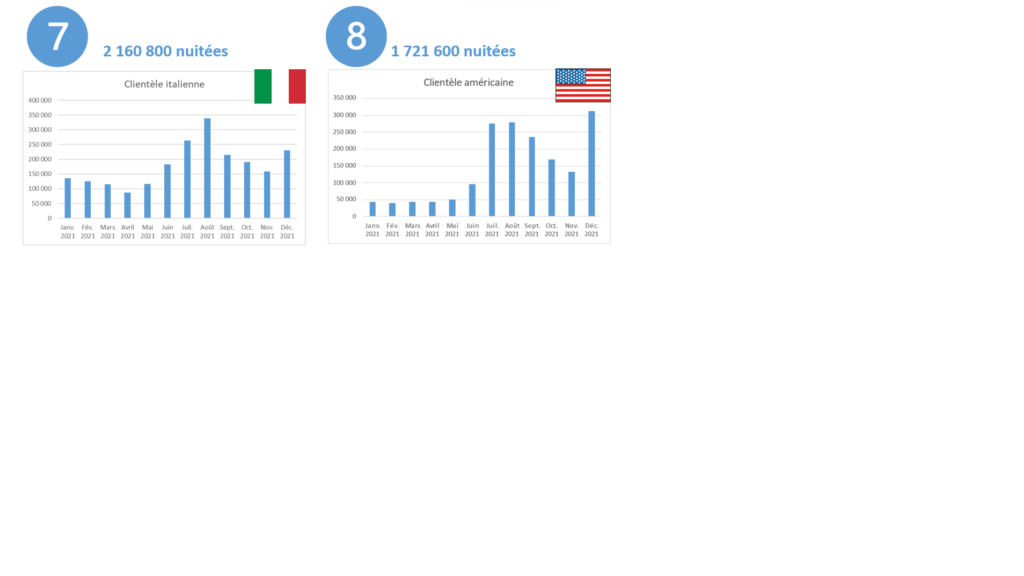Select the Italian flag image
Image resolution: width=1024 pixels, height=576 pixels.
click(280, 86)
